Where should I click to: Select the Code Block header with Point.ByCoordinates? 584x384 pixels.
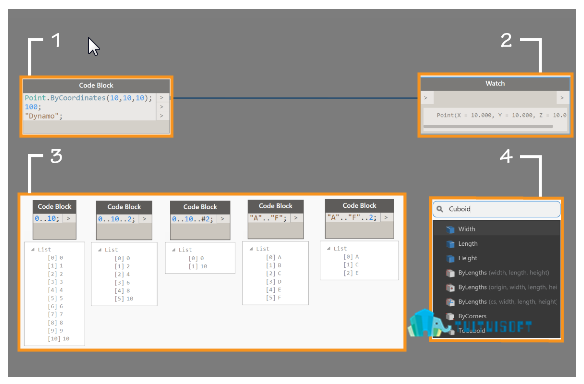(x=96, y=86)
